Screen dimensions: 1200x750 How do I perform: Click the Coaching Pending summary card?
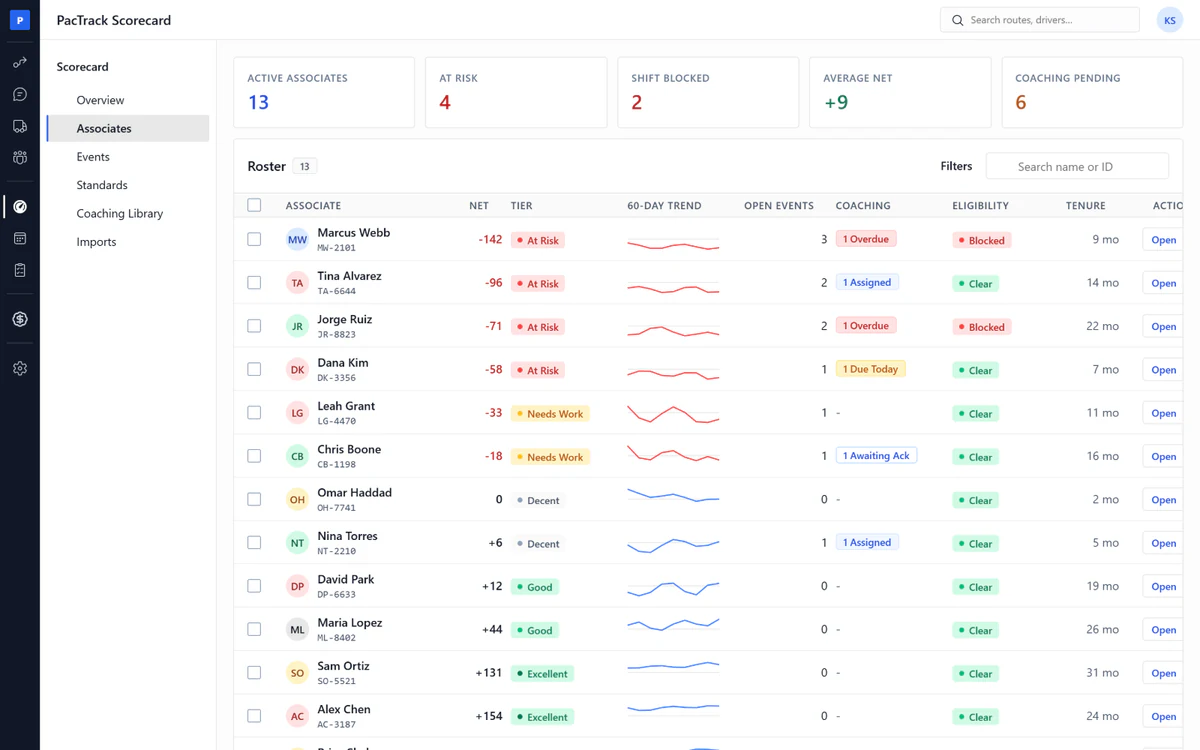pos(1092,92)
